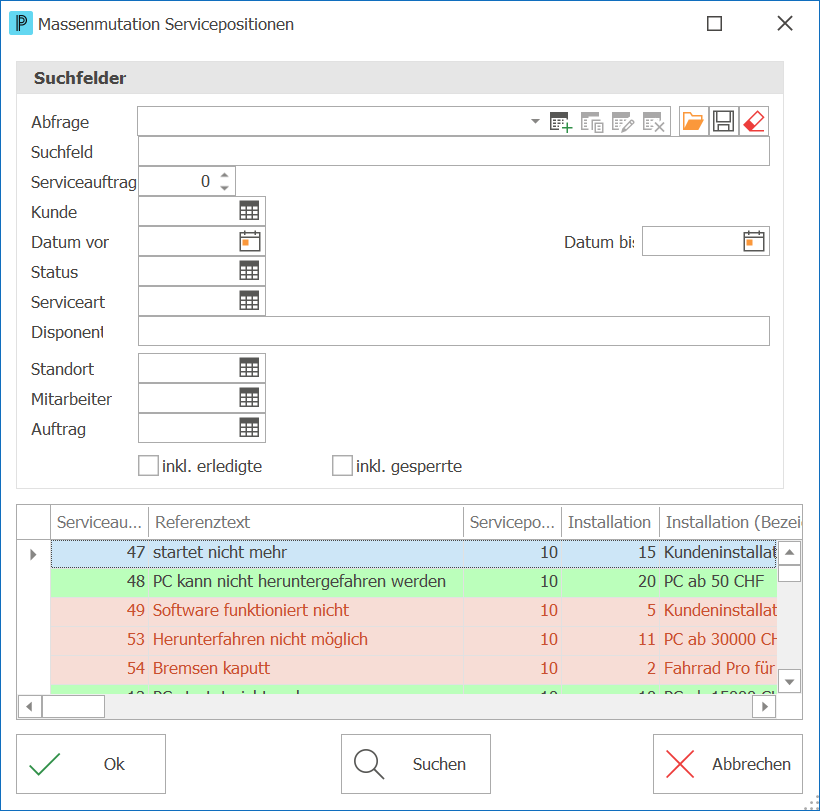The width and height of the screenshot is (820, 811).
Task: Click the edit query icon
Action: click(x=623, y=122)
